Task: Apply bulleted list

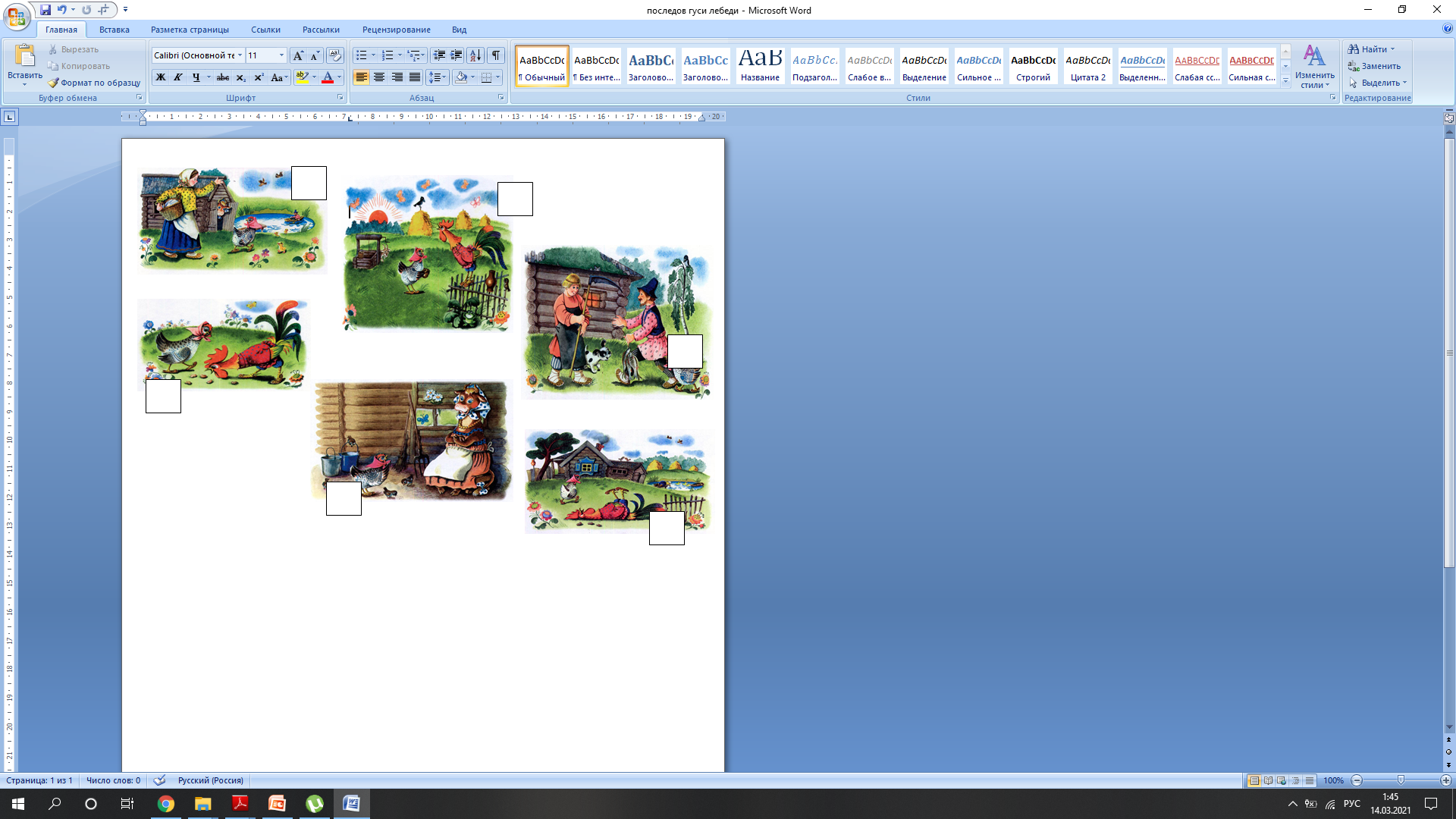Action: click(x=362, y=55)
